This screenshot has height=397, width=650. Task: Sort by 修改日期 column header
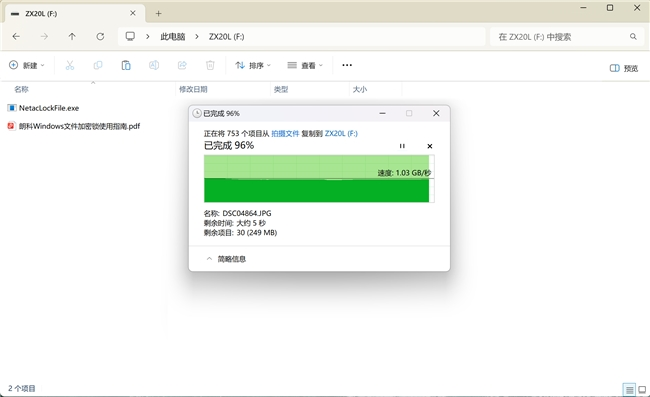(193, 89)
